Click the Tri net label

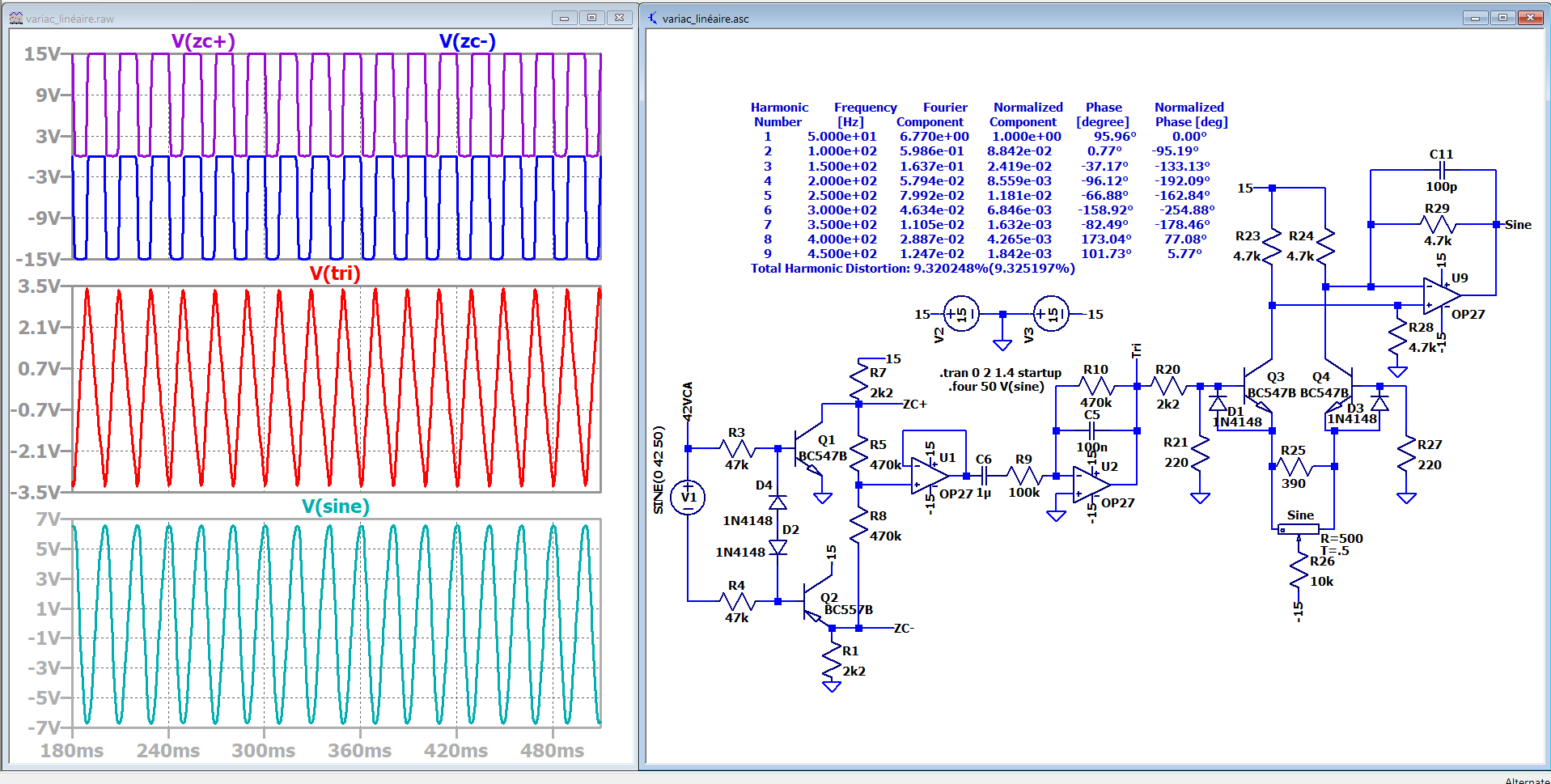(1136, 350)
